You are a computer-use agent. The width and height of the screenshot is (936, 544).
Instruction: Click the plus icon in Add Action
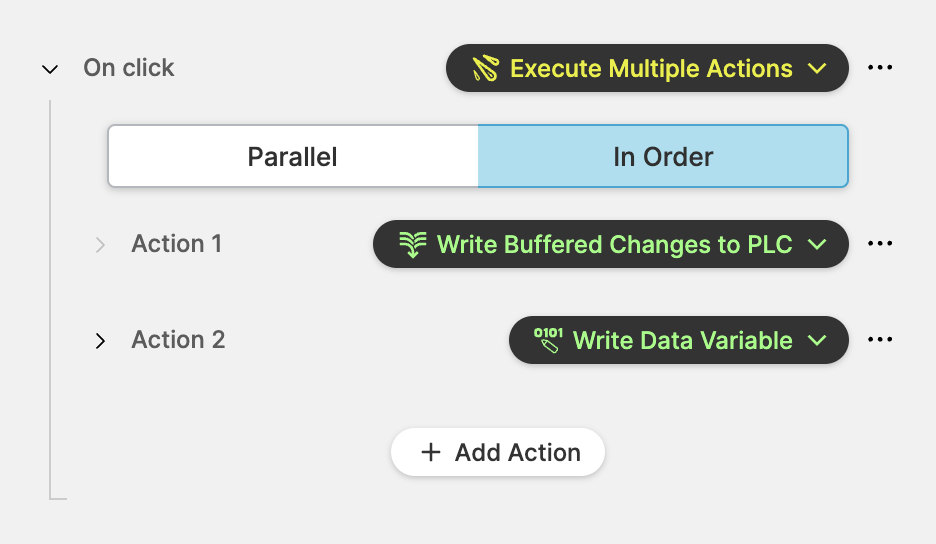[x=431, y=452]
